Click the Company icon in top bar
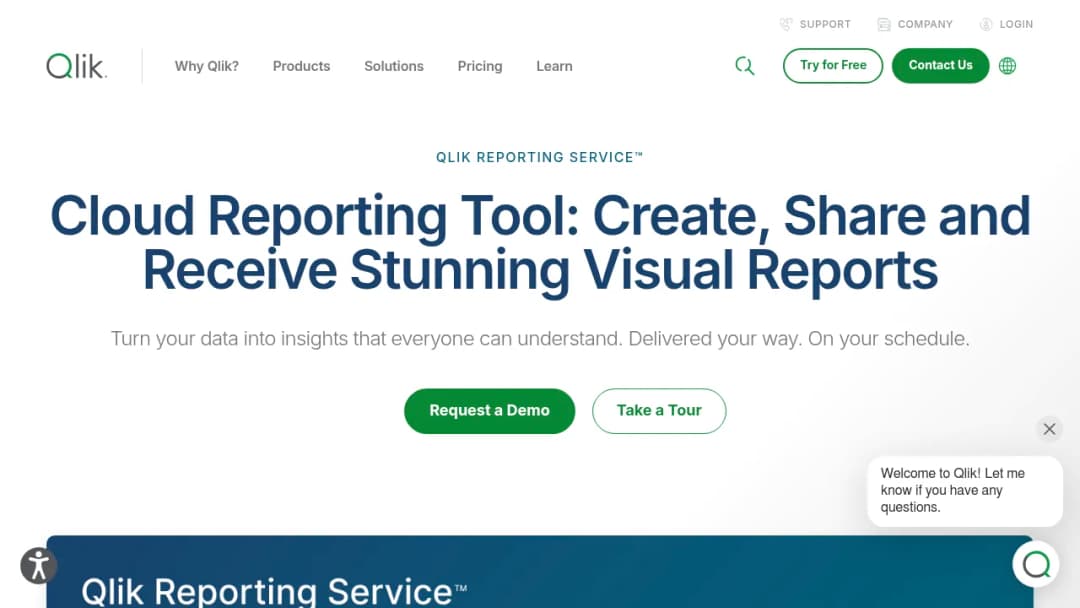 (884, 24)
